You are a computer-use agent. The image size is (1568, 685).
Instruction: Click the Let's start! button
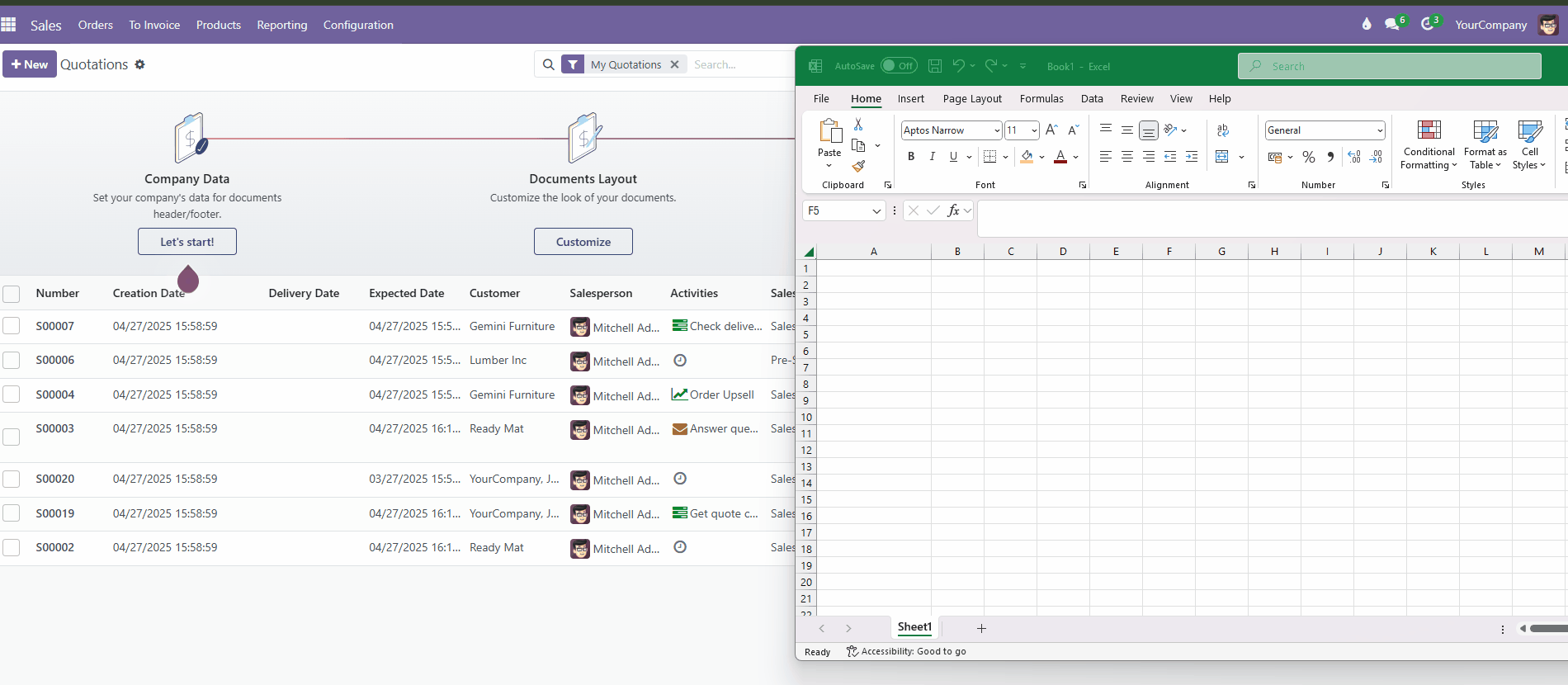pyautogui.click(x=187, y=242)
